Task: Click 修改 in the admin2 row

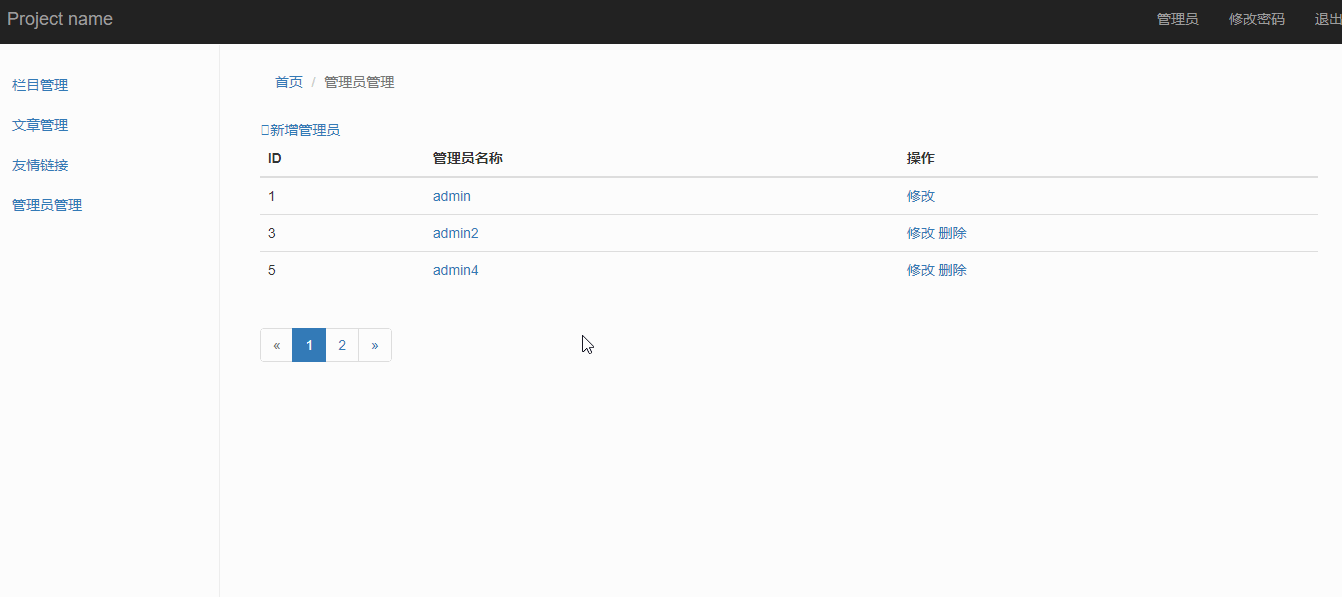Action: pos(921,233)
